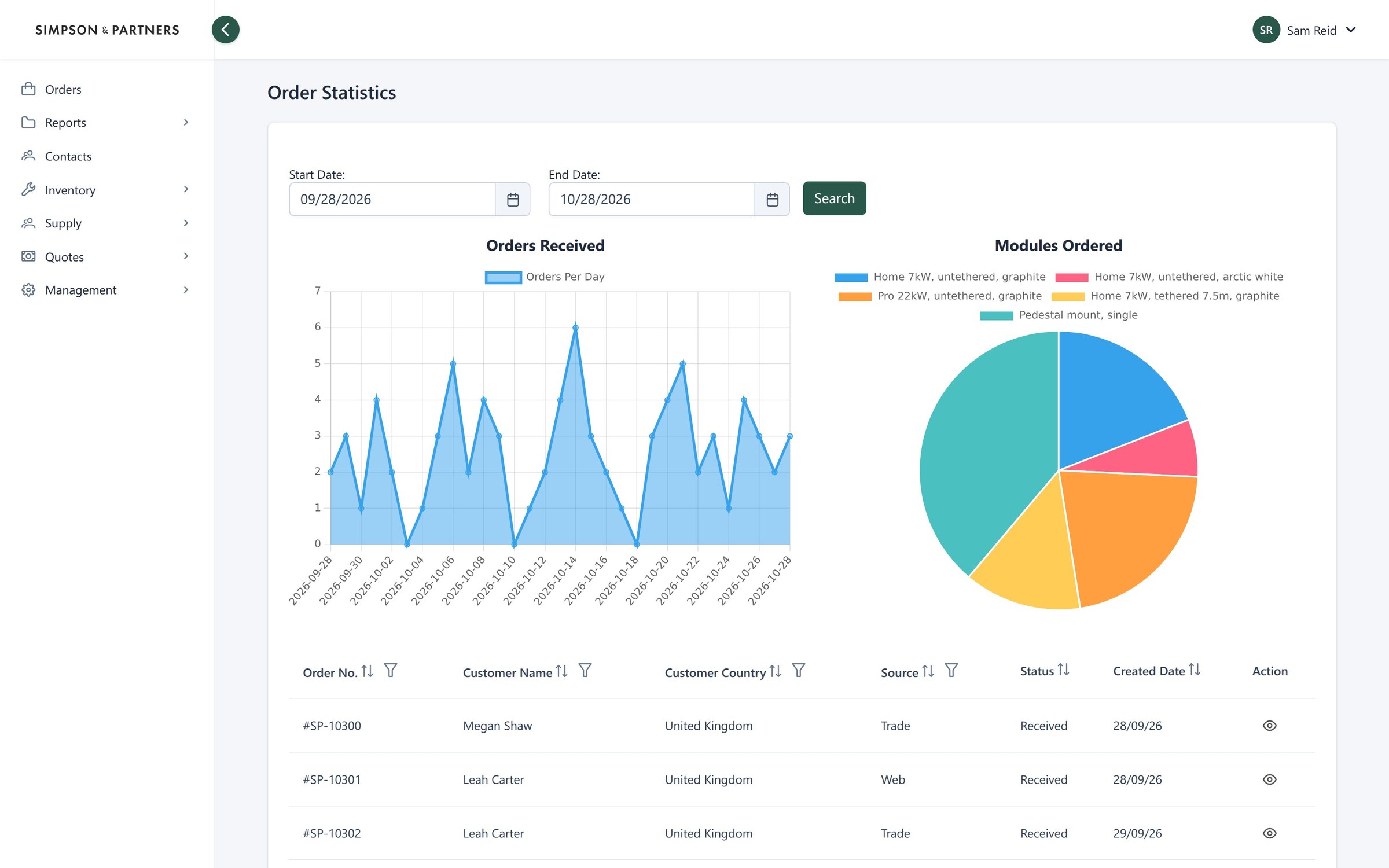Click the Simpson & Partners logo

107,30
